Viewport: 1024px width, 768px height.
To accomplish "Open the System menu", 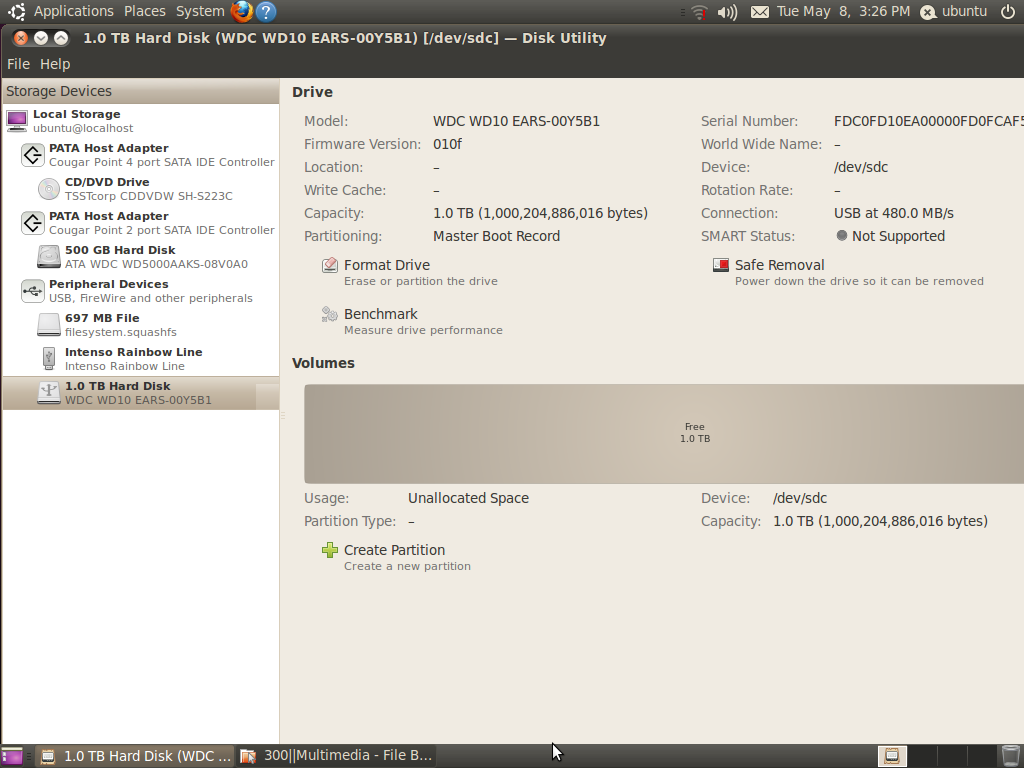I will pyautogui.click(x=200, y=11).
